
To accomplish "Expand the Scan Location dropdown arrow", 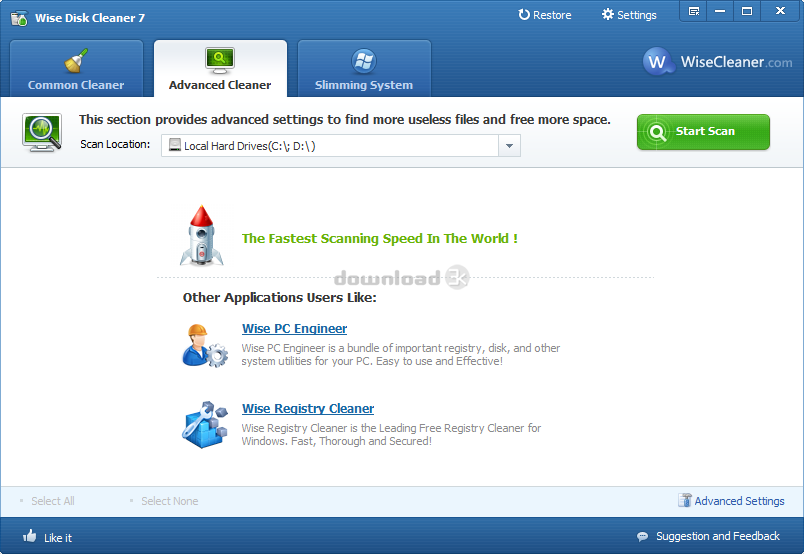I will (509, 146).
